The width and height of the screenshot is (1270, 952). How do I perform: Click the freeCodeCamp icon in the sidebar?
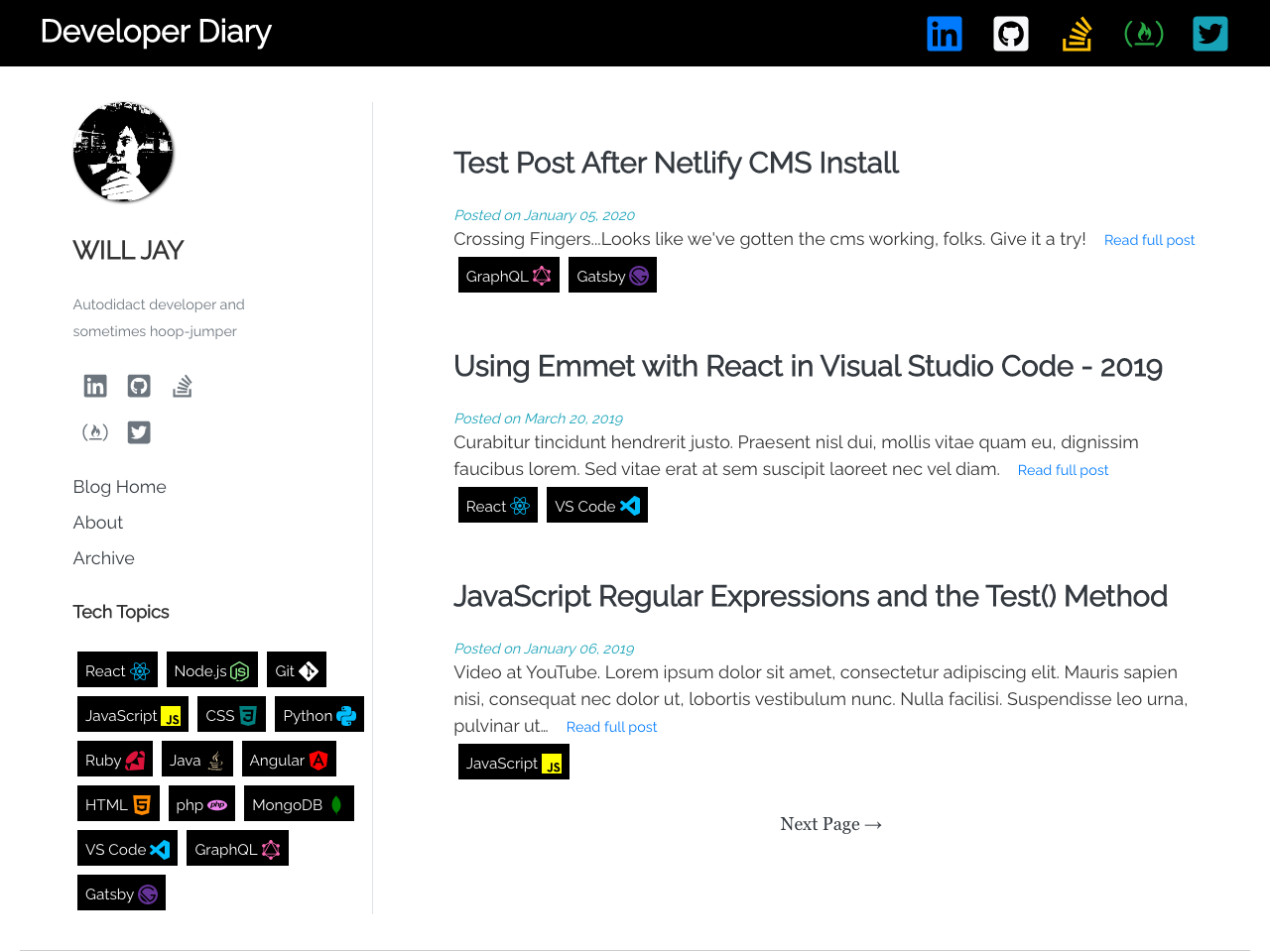94,431
